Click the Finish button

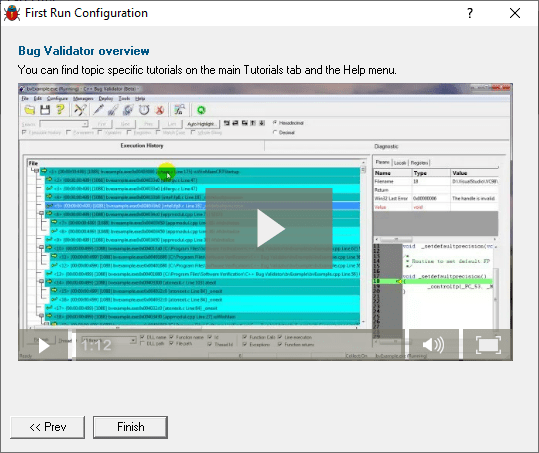[x=130, y=427]
